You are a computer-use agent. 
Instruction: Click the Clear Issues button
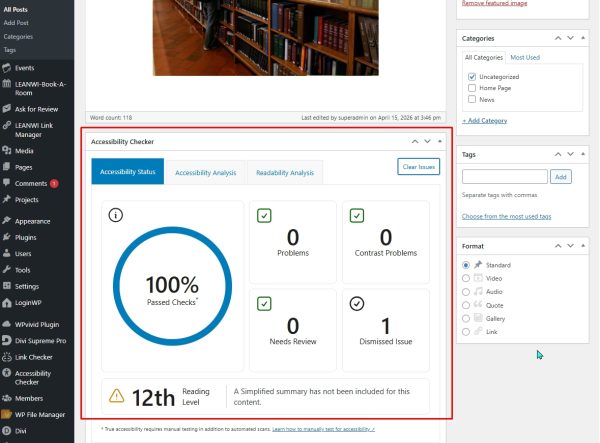pos(419,167)
